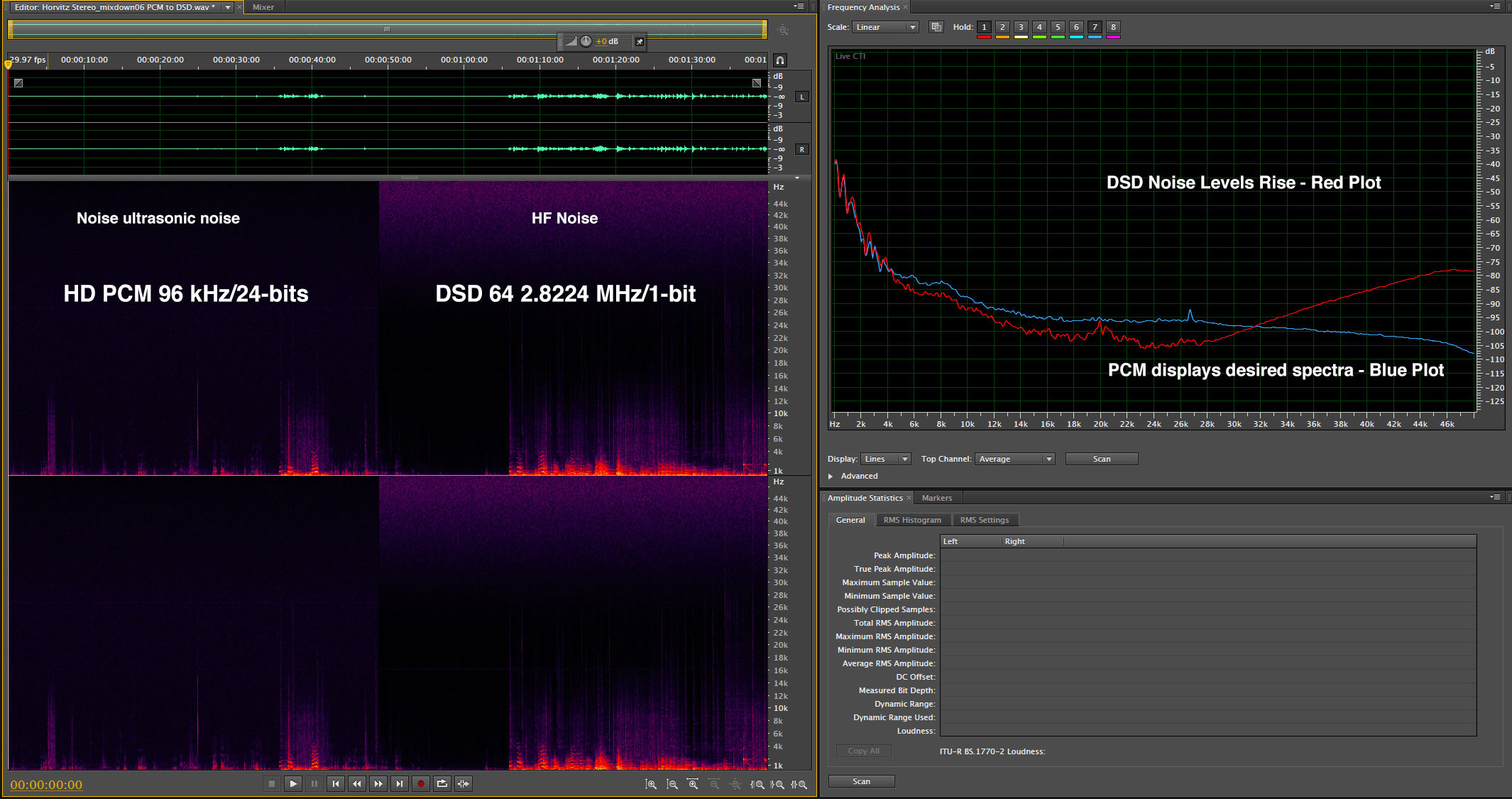Move playhead to previous marker
Screen dimensions: 1512x799
pyautogui.click(x=336, y=783)
